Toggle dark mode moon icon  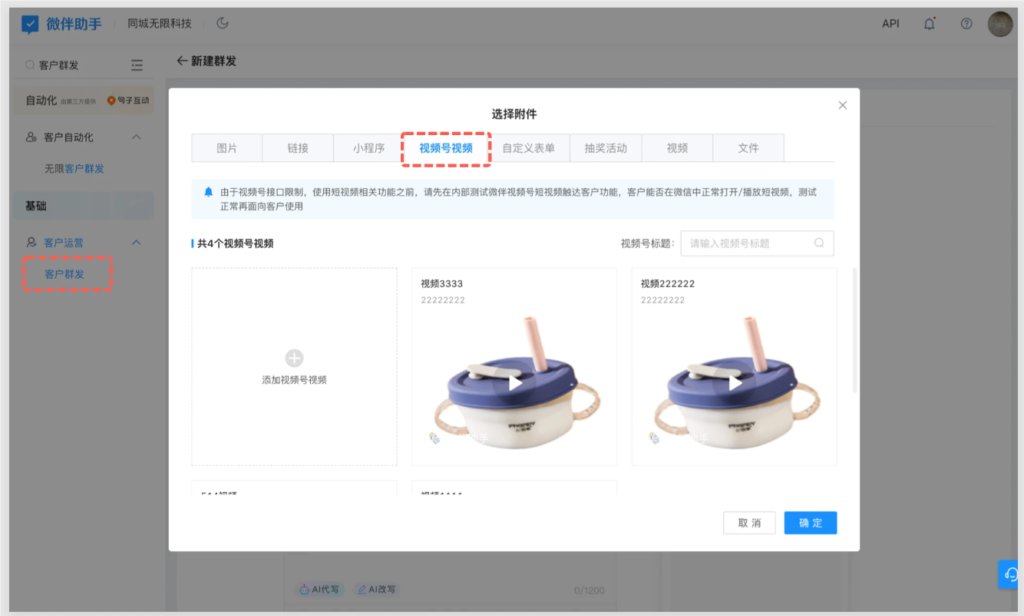click(222, 23)
